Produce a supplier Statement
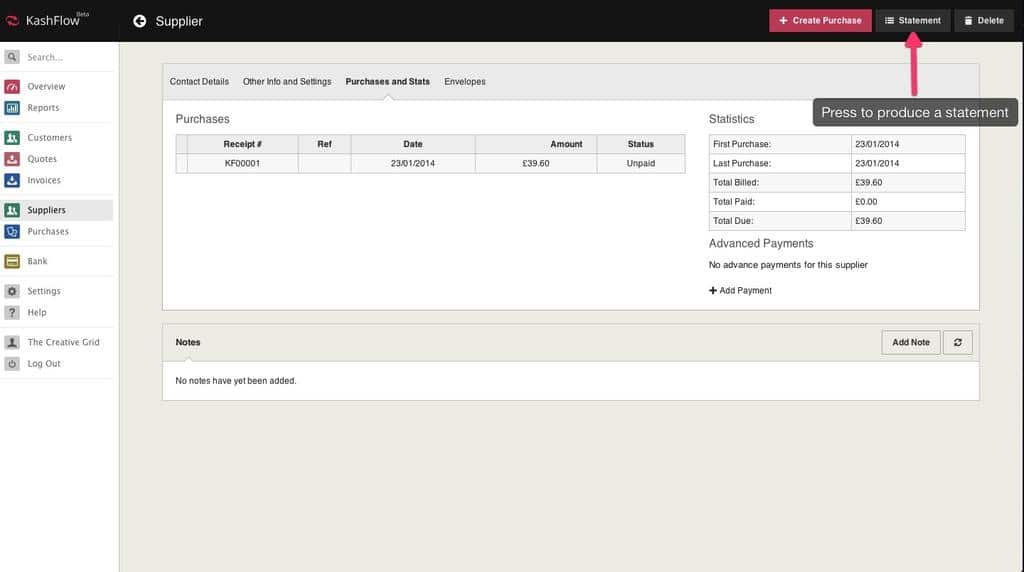Screen dimensions: 1024x572 click(x=912, y=21)
